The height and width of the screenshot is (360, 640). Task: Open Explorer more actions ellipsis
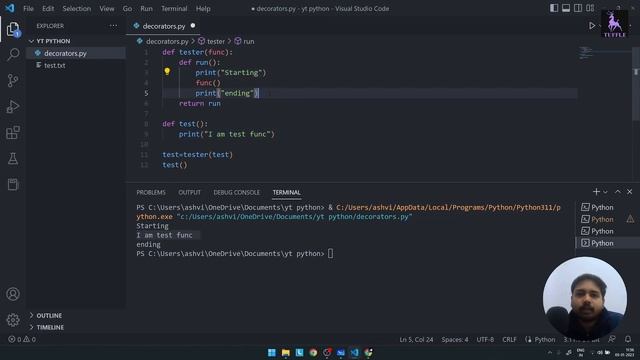click(113, 26)
